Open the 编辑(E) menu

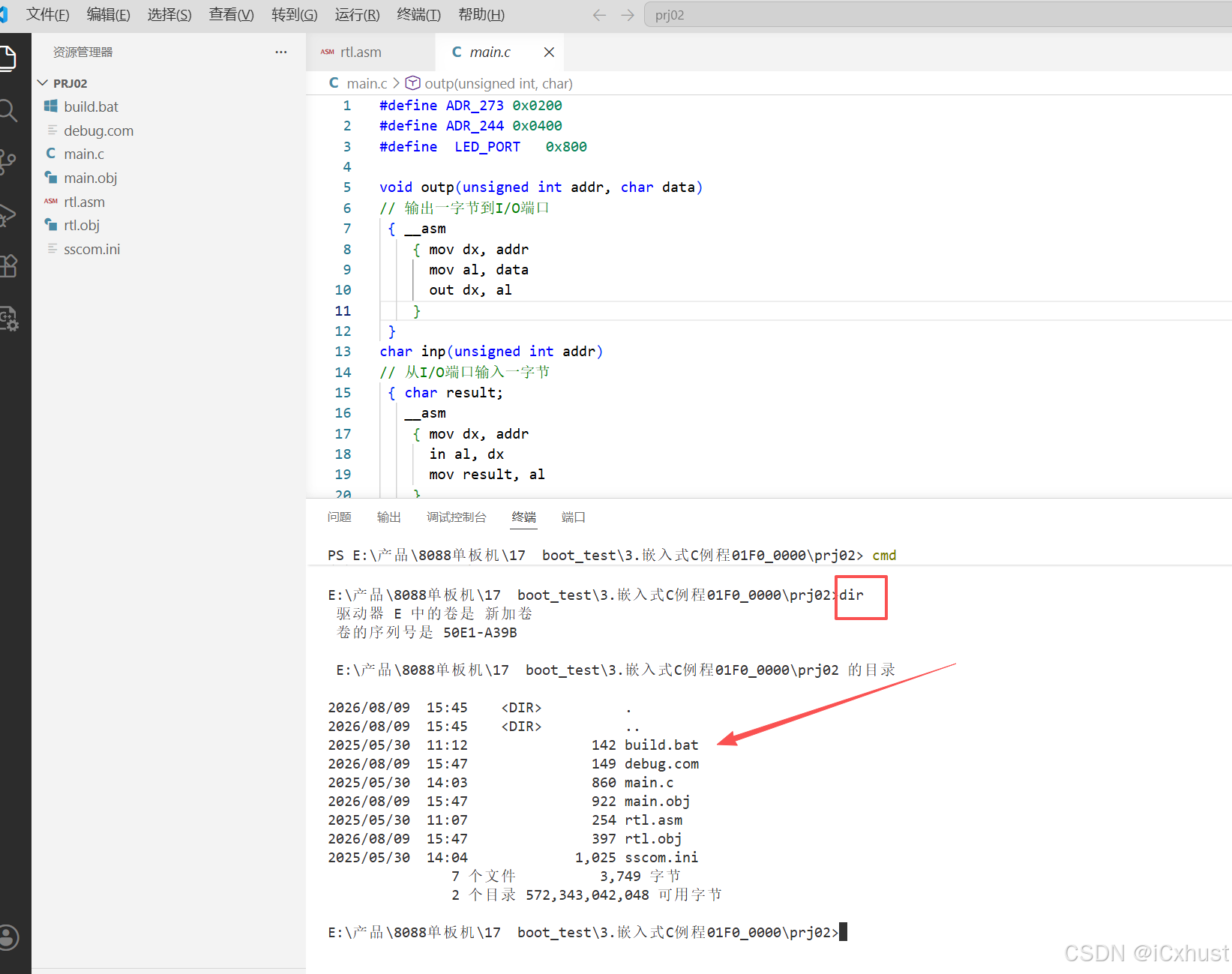108,15
